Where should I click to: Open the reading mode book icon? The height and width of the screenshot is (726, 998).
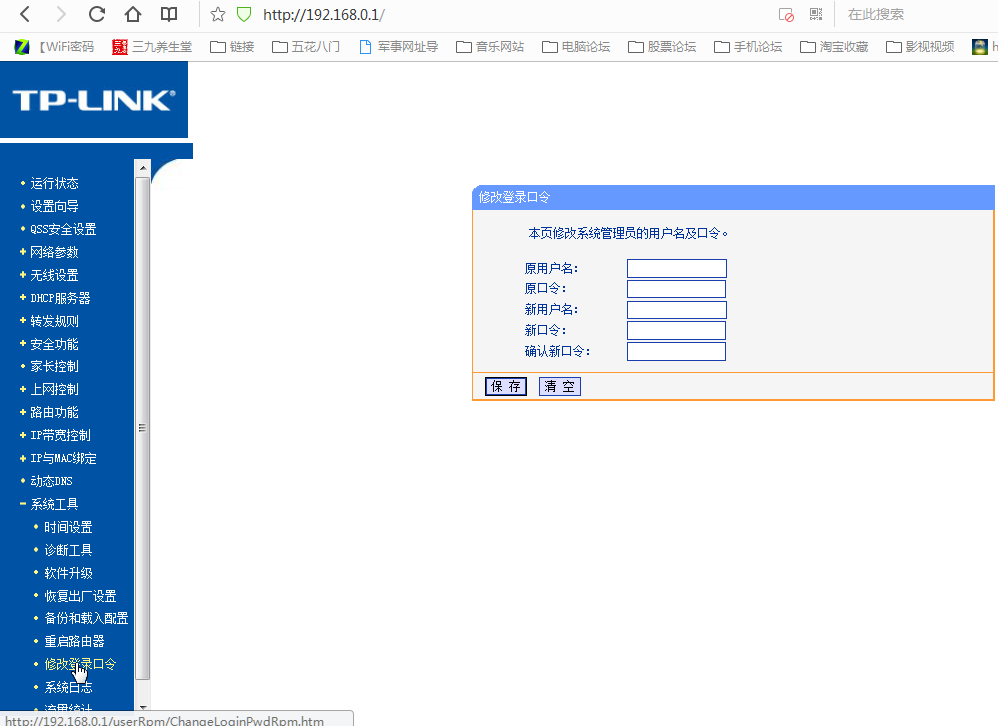169,14
